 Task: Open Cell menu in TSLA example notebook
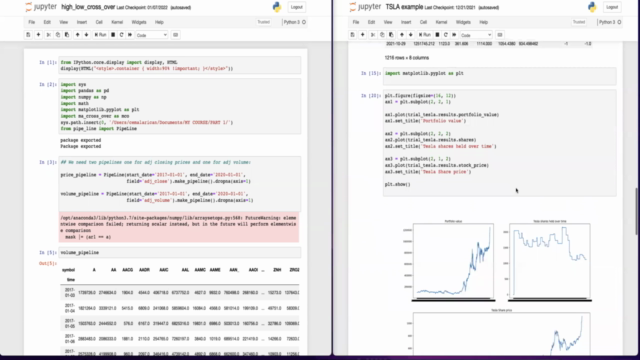423,22
